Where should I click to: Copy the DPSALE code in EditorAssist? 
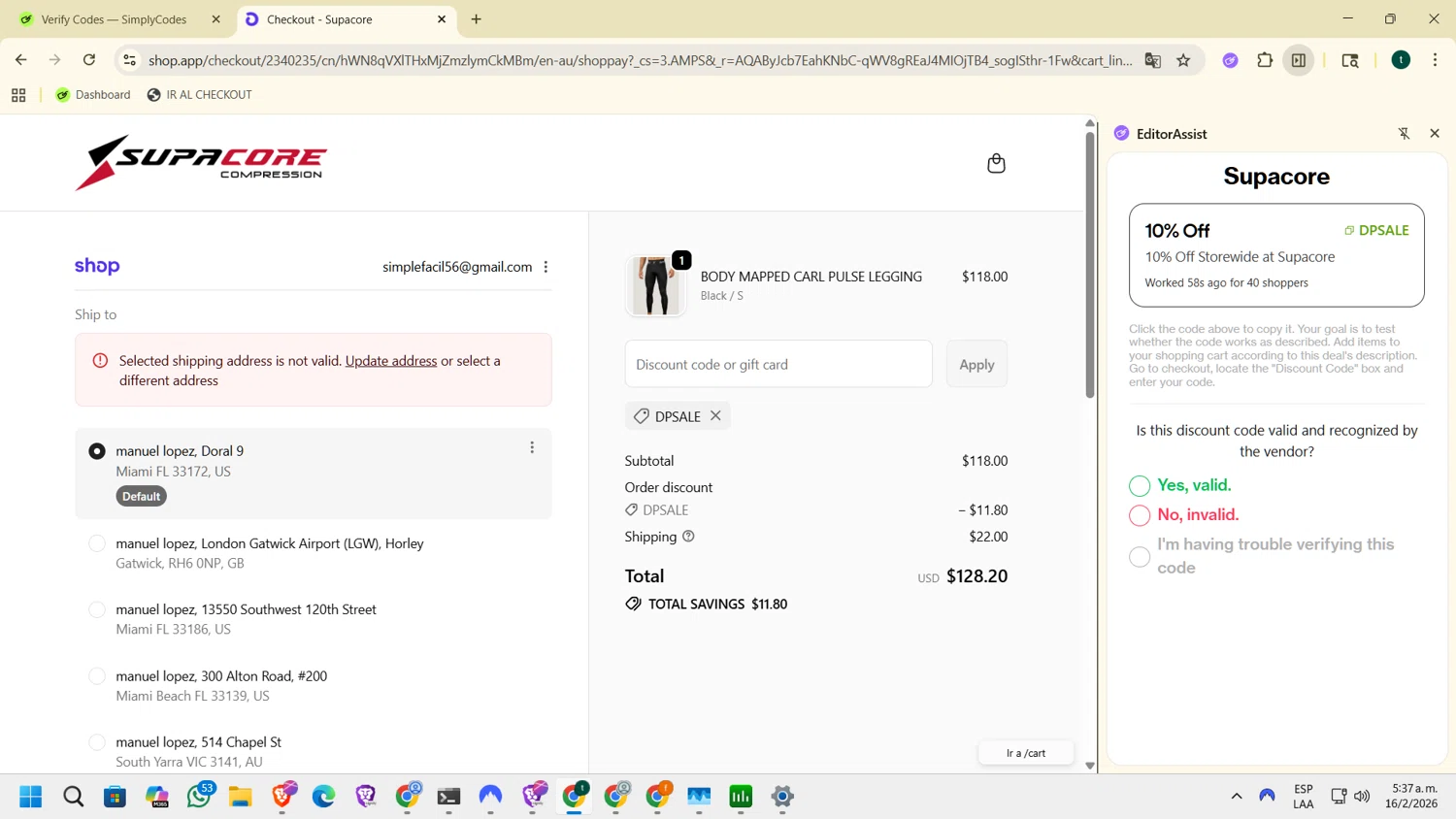click(1376, 230)
